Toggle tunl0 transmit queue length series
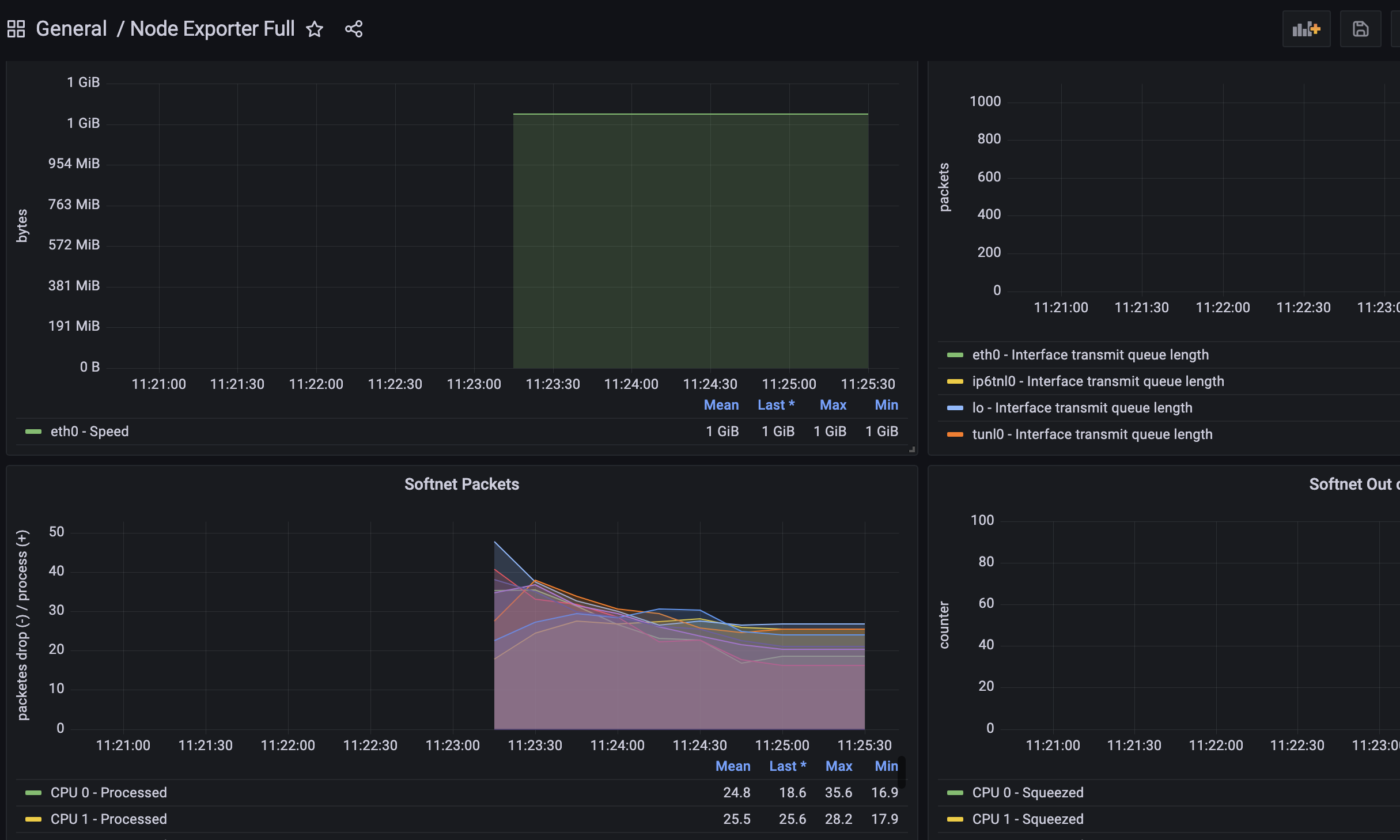 (1092, 434)
